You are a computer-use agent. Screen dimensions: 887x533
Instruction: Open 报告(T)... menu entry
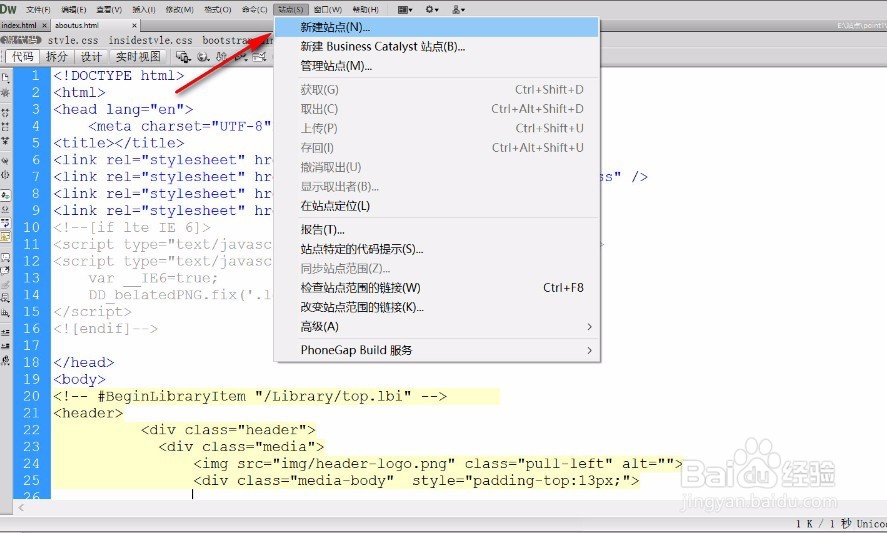[436, 230]
